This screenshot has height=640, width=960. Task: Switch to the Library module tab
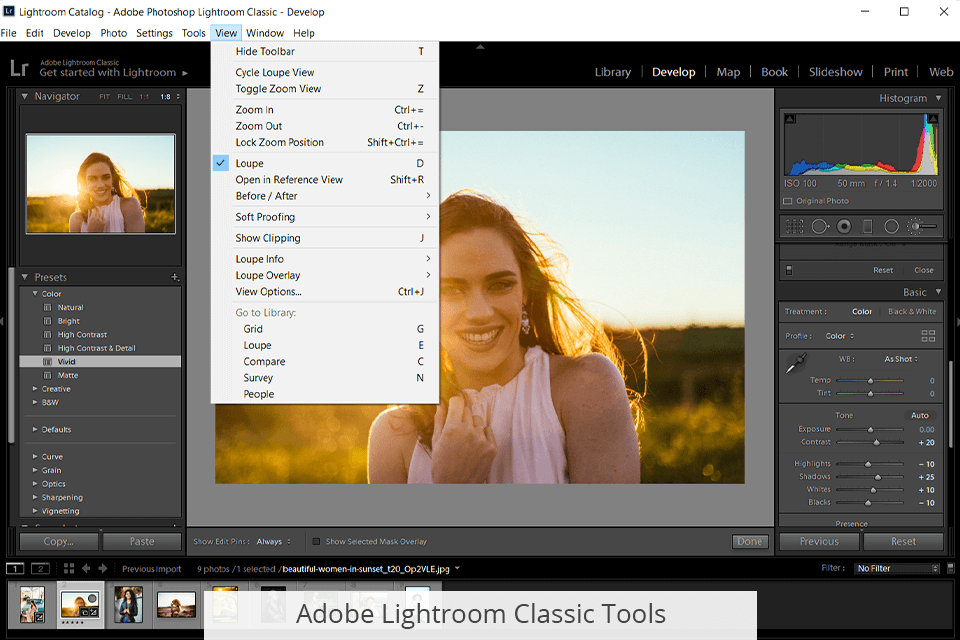[x=613, y=72]
